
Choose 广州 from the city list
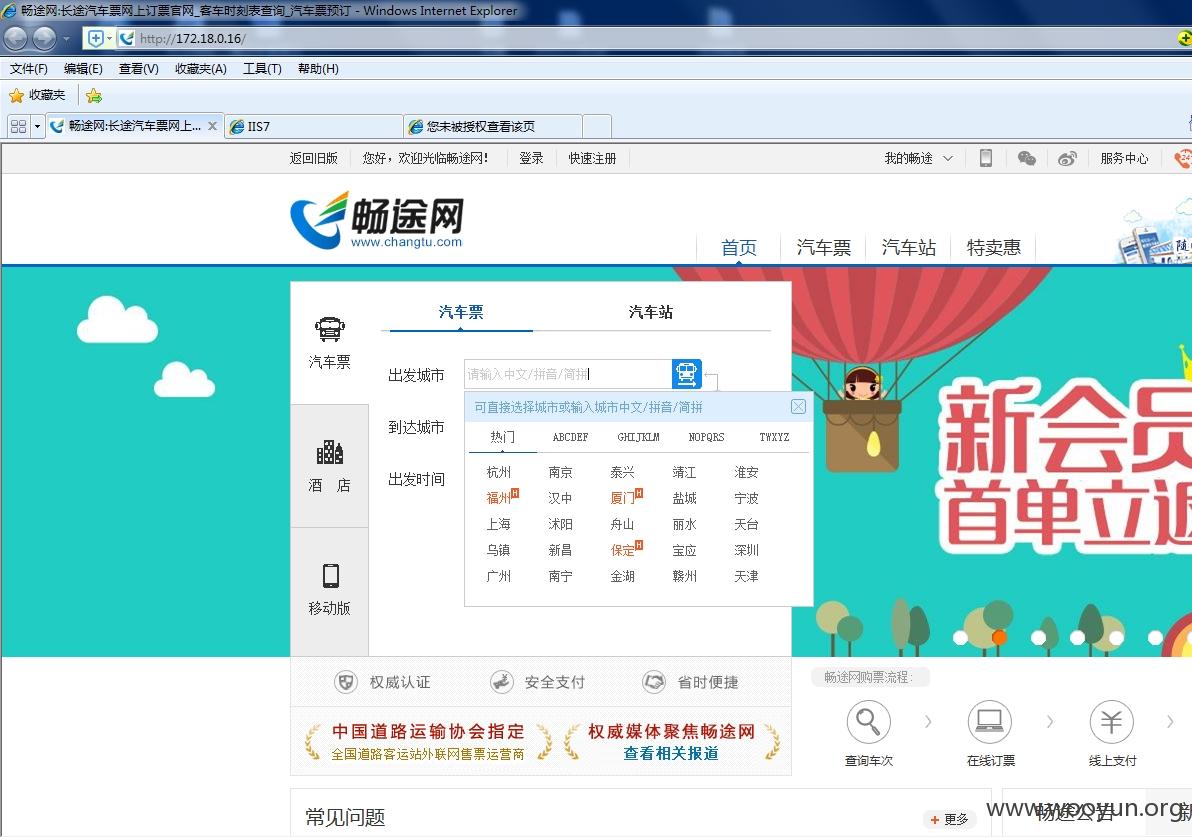pos(499,576)
